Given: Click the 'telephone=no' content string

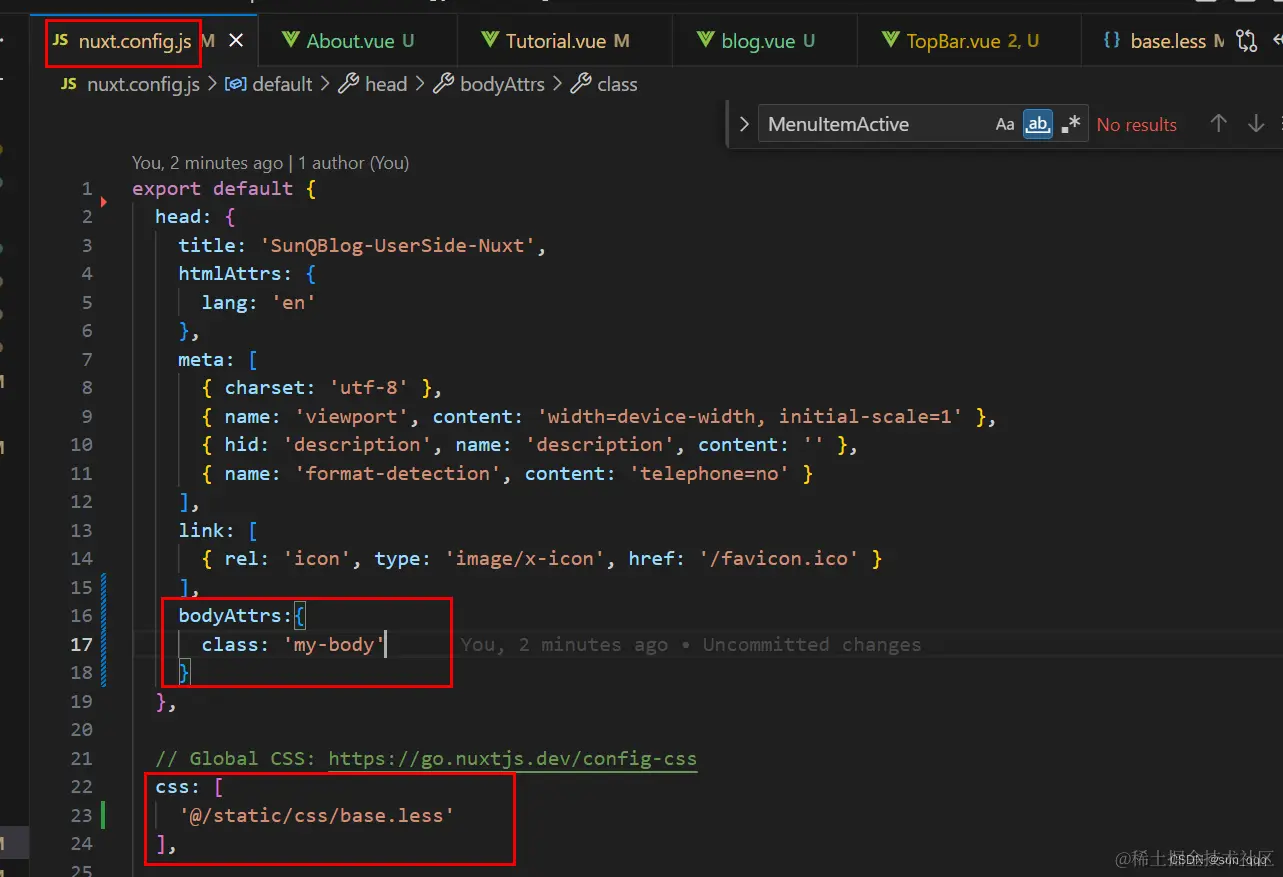Looking at the screenshot, I should tap(709, 474).
